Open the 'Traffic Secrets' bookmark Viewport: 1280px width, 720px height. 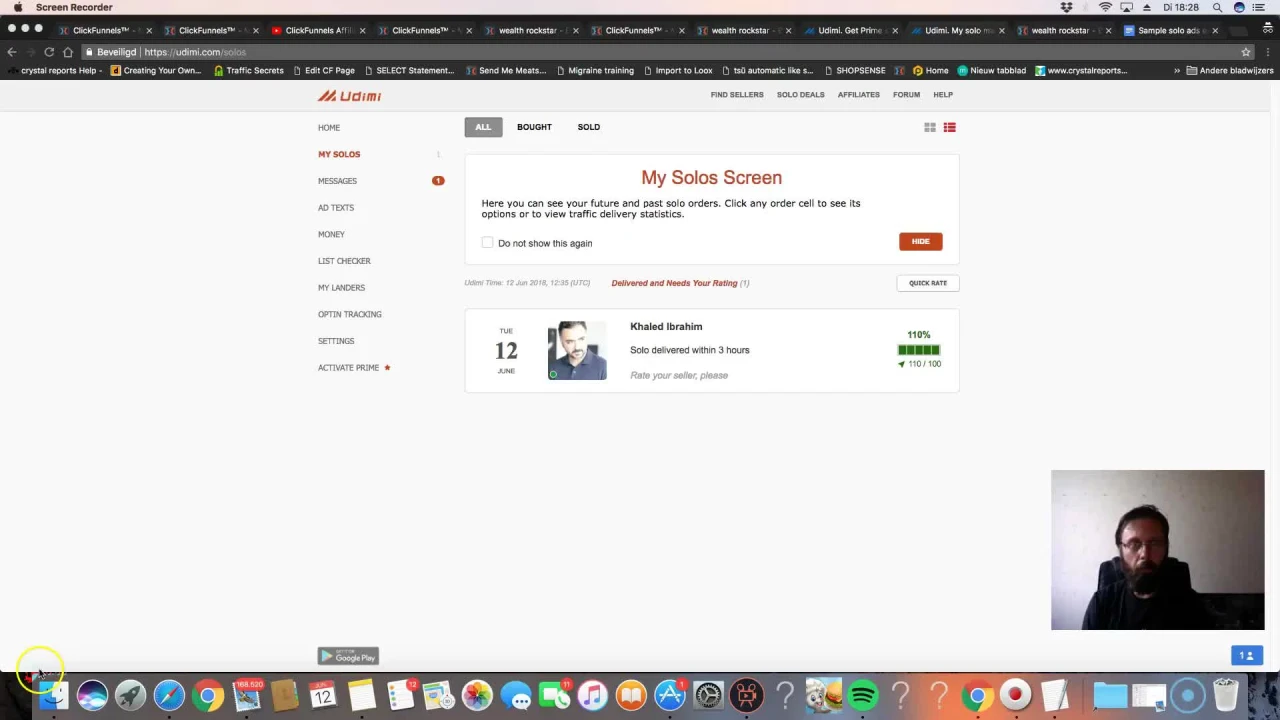click(248, 71)
